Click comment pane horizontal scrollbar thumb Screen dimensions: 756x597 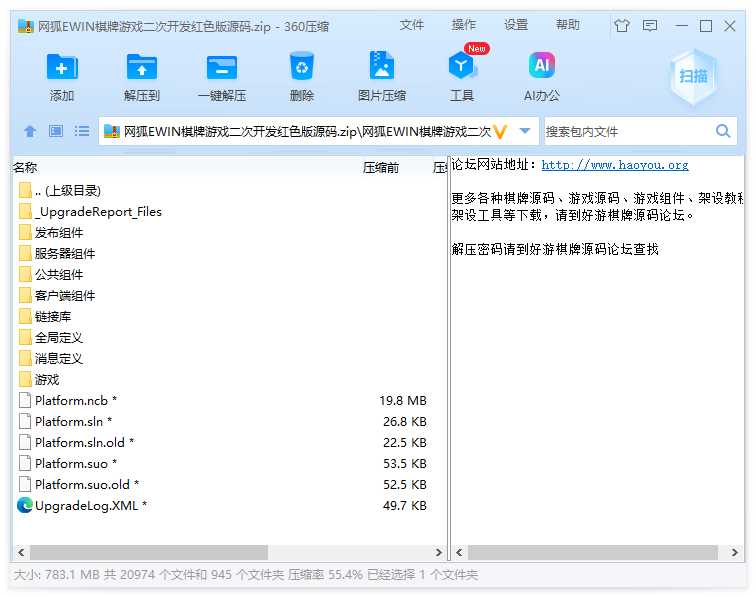593,552
